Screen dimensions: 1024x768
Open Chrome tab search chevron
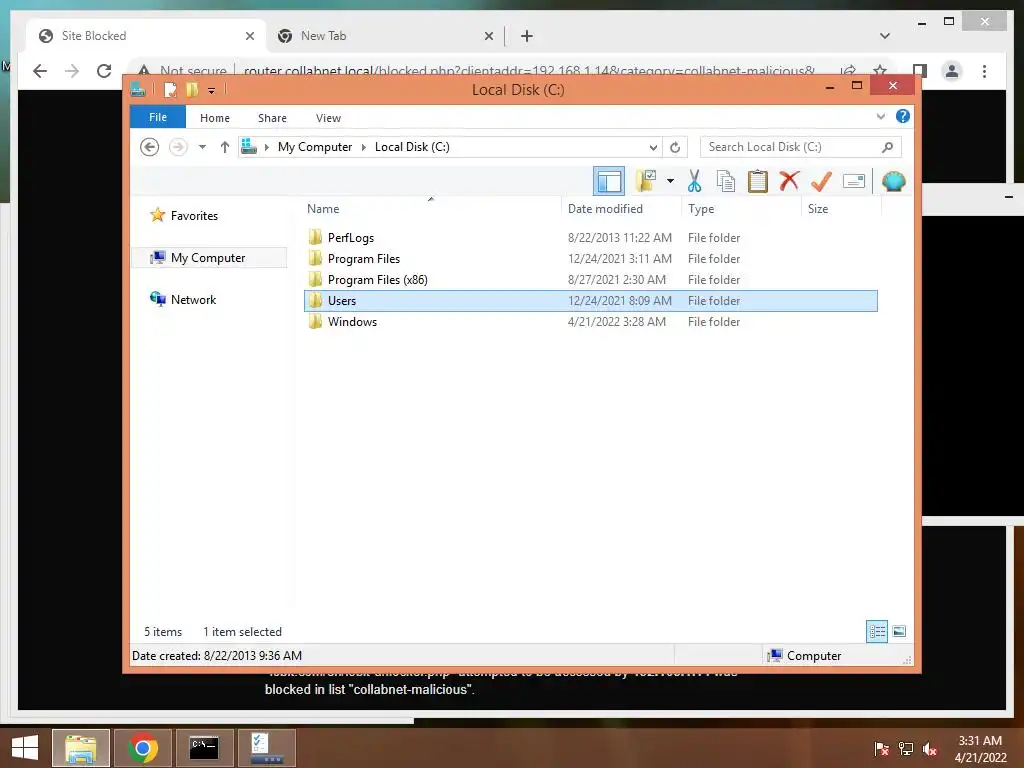(x=884, y=36)
